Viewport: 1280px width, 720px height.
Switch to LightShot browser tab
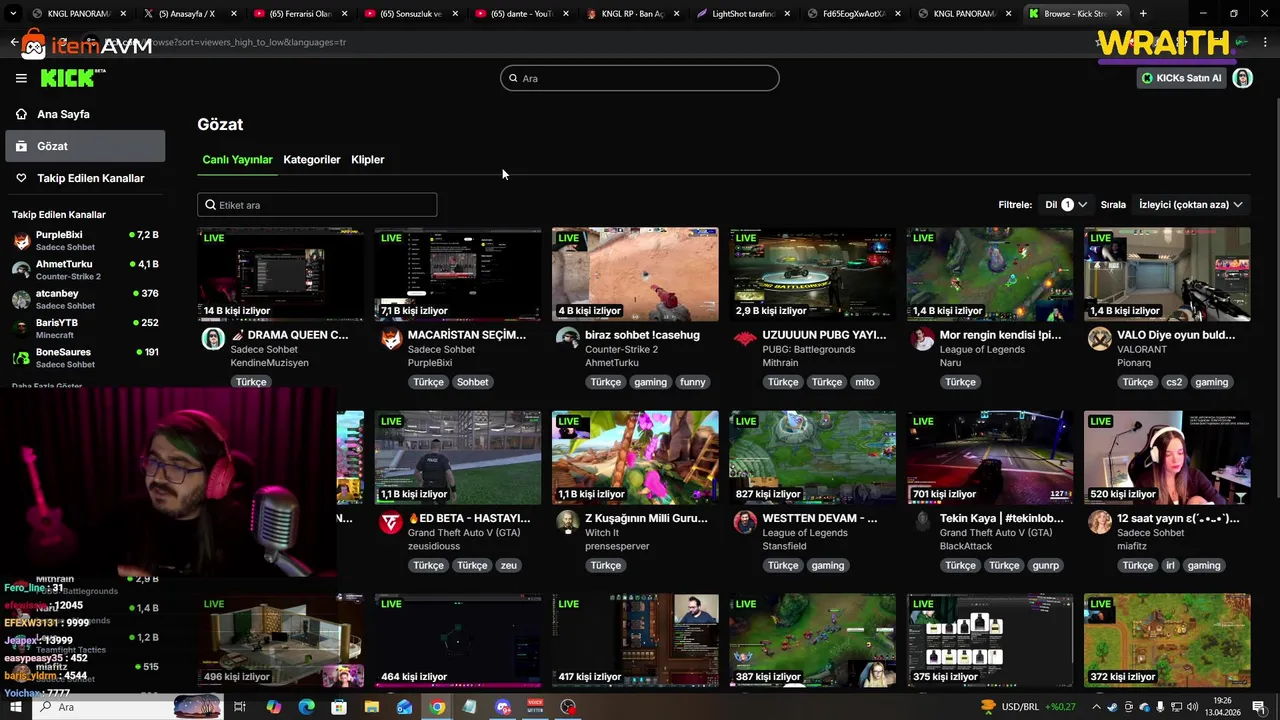(742, 13)
